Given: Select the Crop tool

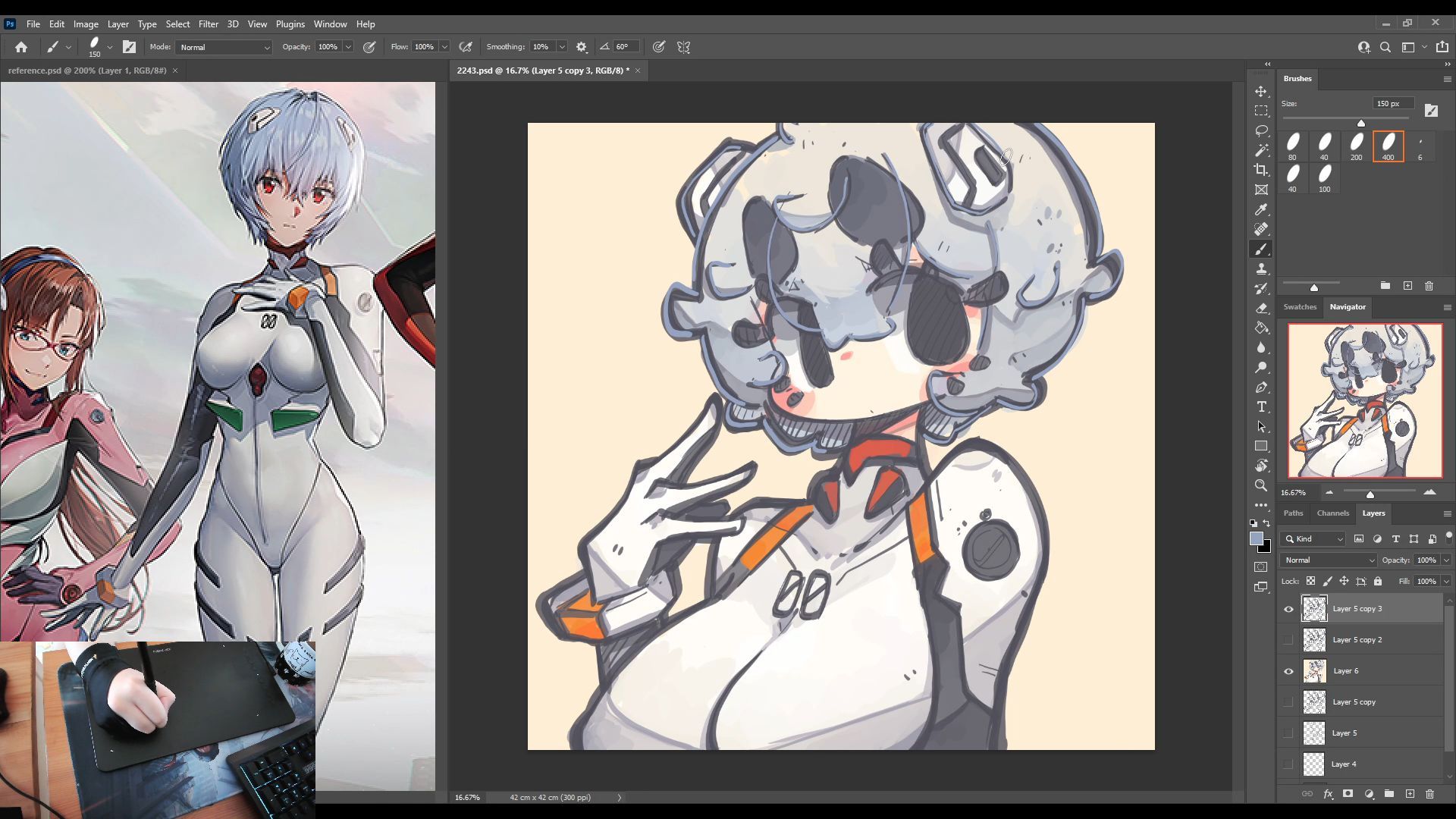Looking at the screenshot, I should [1261, 170].
